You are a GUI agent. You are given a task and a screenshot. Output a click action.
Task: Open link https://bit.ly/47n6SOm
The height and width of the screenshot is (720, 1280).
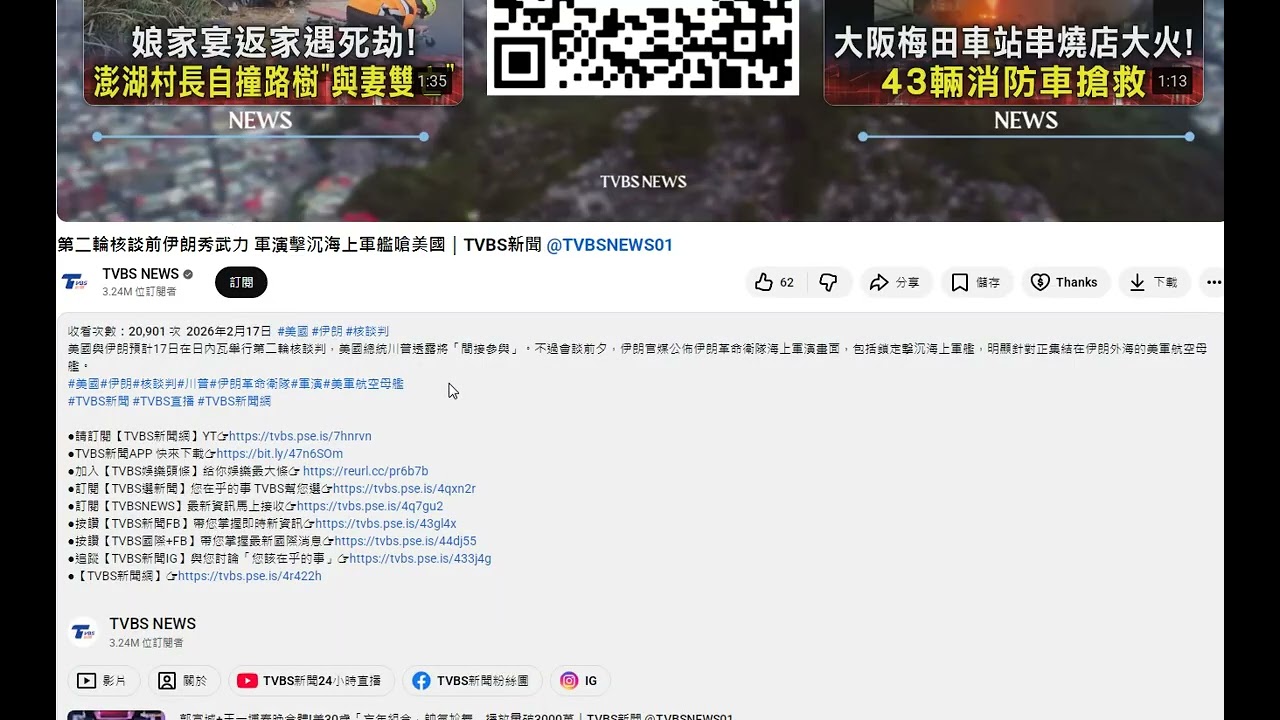(280, 454)
